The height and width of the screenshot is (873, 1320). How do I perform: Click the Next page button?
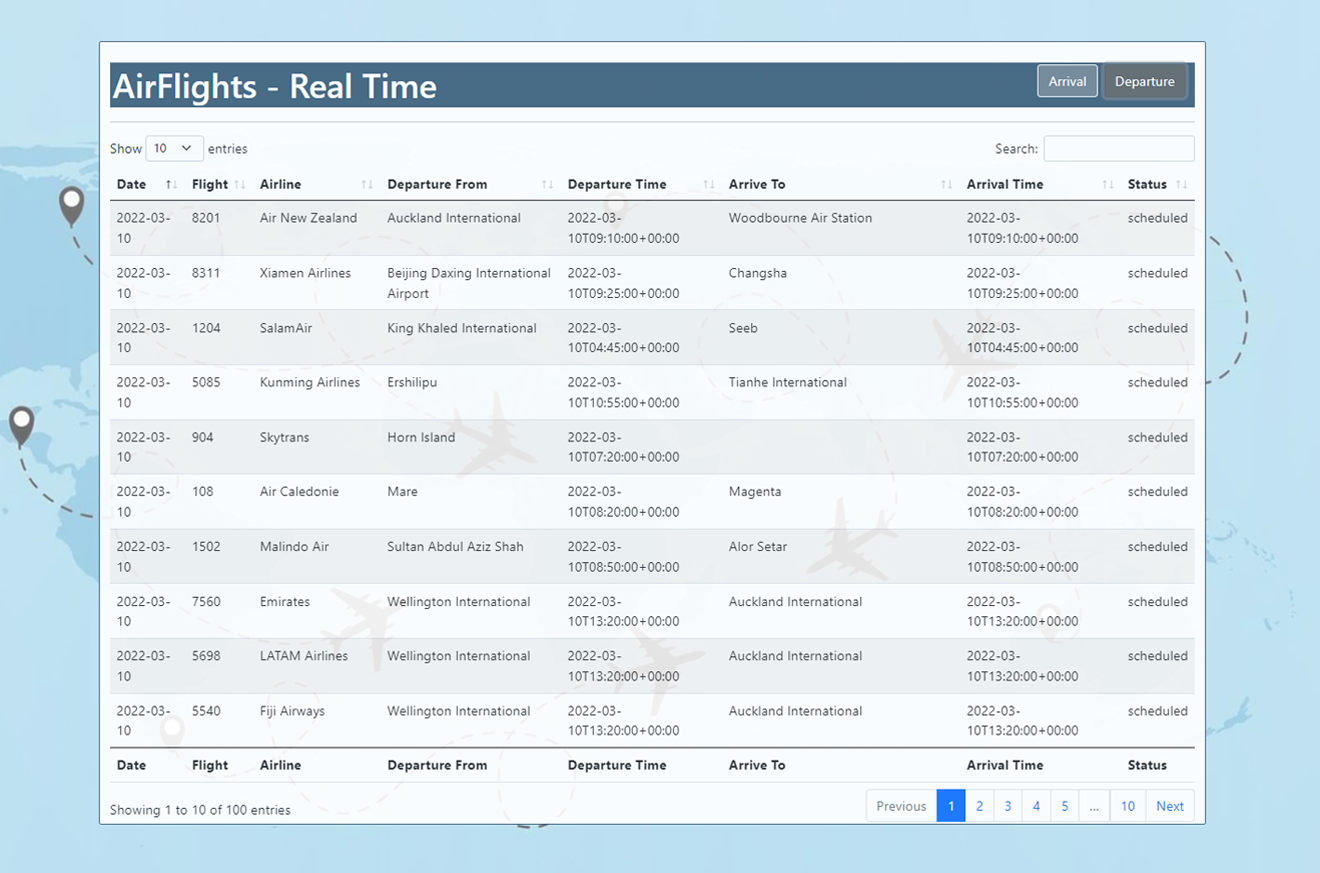point(1169,806)
